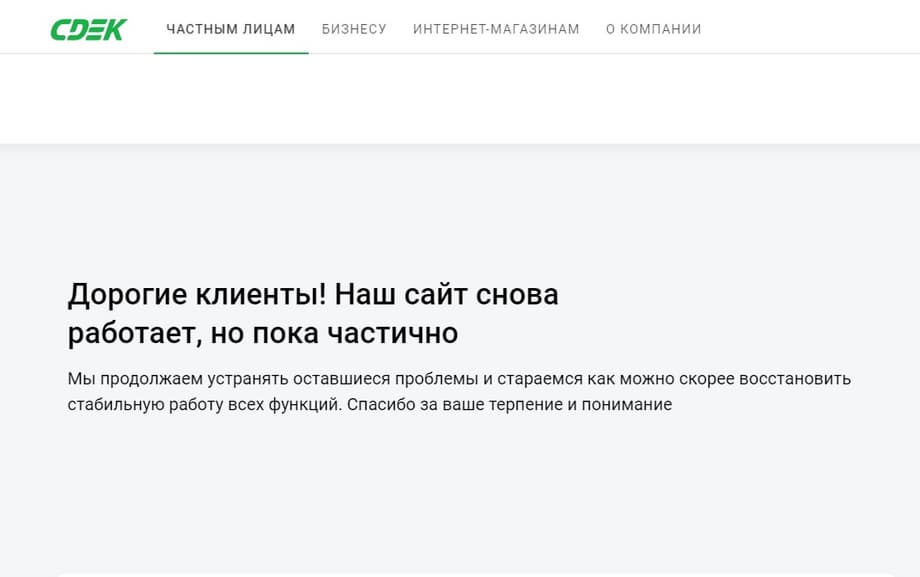This screenshot has width=920, height=577.
Task: Click the CDEK logo
Action: [88, 29]
